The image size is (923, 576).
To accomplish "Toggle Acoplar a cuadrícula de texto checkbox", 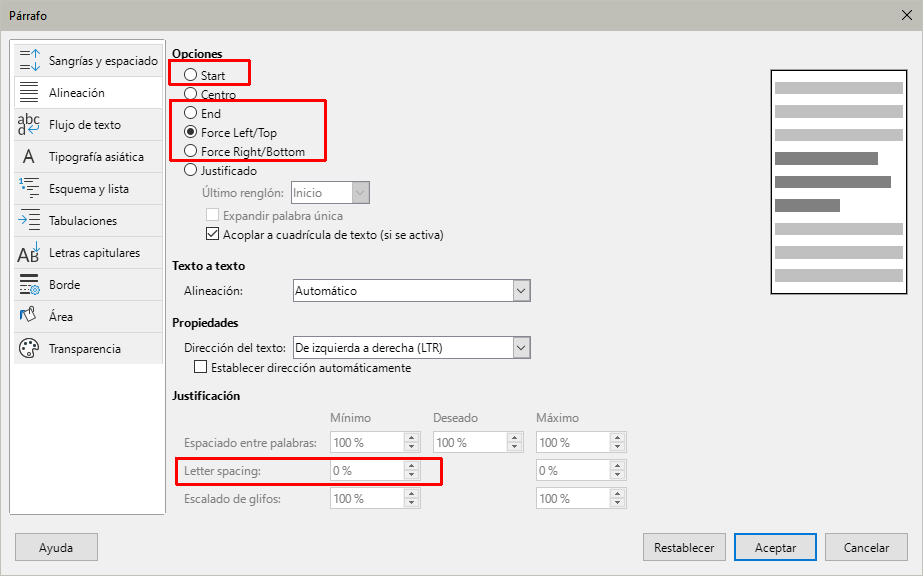I will click(x=212, y=235).
